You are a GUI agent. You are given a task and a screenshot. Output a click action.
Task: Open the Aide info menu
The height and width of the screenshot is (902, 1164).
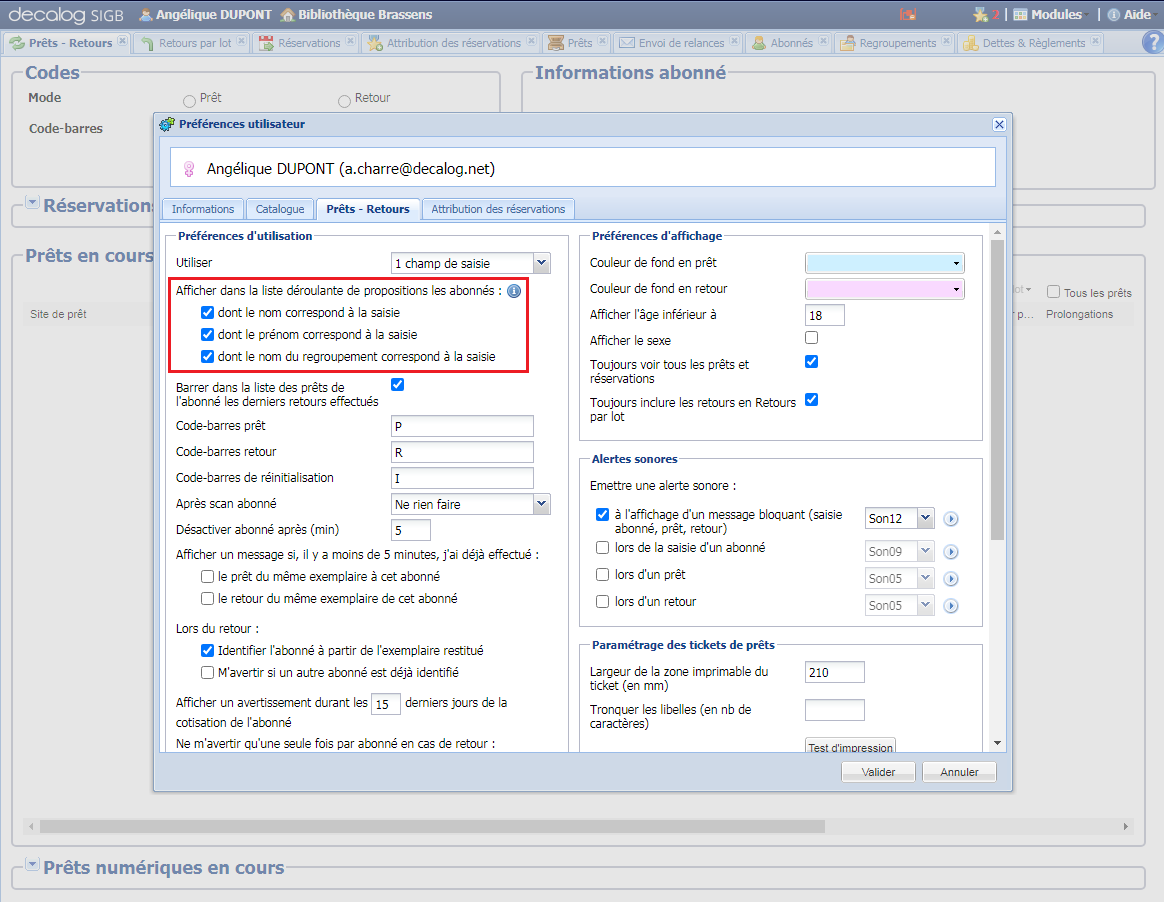click(x=1128, y=15)
